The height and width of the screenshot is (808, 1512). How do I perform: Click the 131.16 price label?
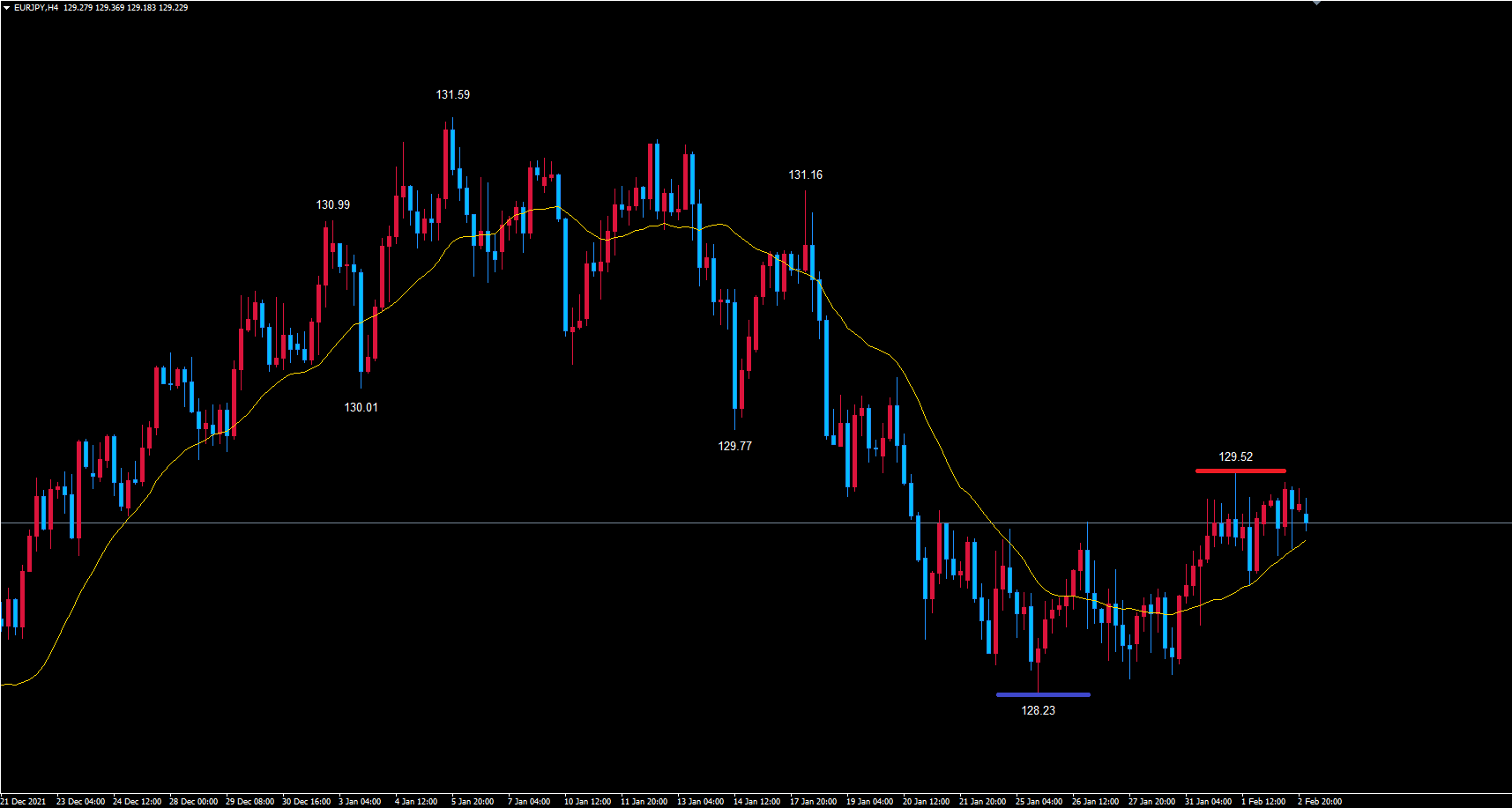[805, 174]
